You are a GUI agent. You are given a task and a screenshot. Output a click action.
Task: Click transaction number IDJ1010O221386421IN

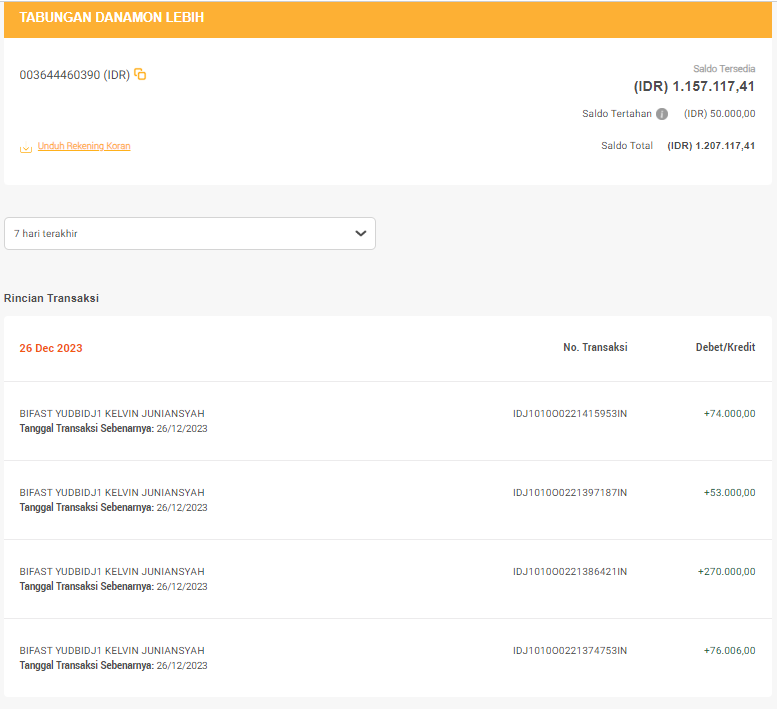[x=570, y=571]
